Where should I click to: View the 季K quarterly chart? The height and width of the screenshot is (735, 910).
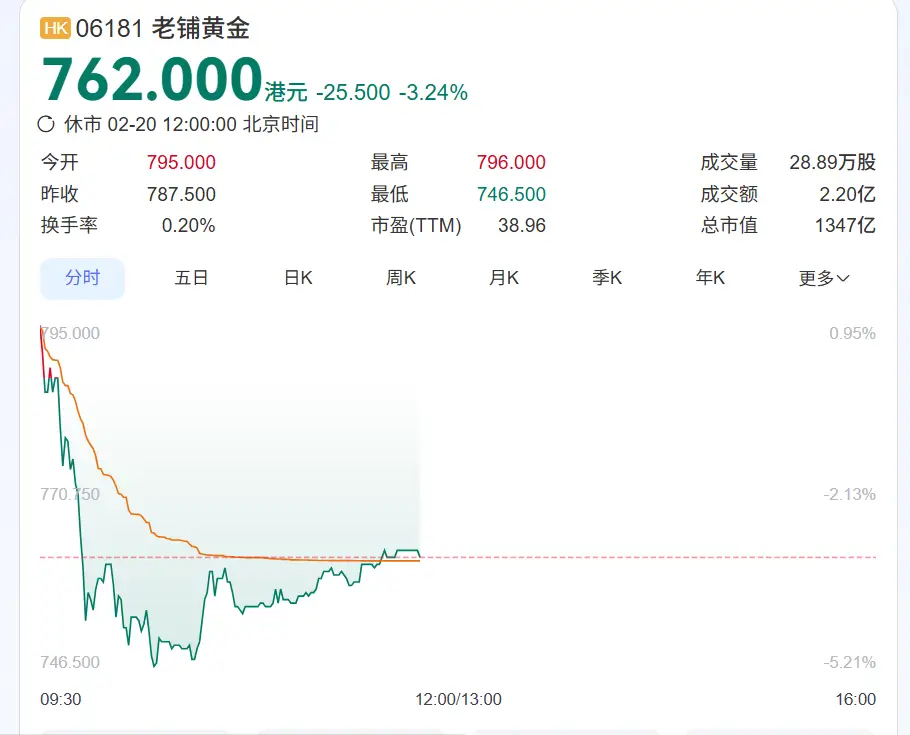tap(607, 278)
